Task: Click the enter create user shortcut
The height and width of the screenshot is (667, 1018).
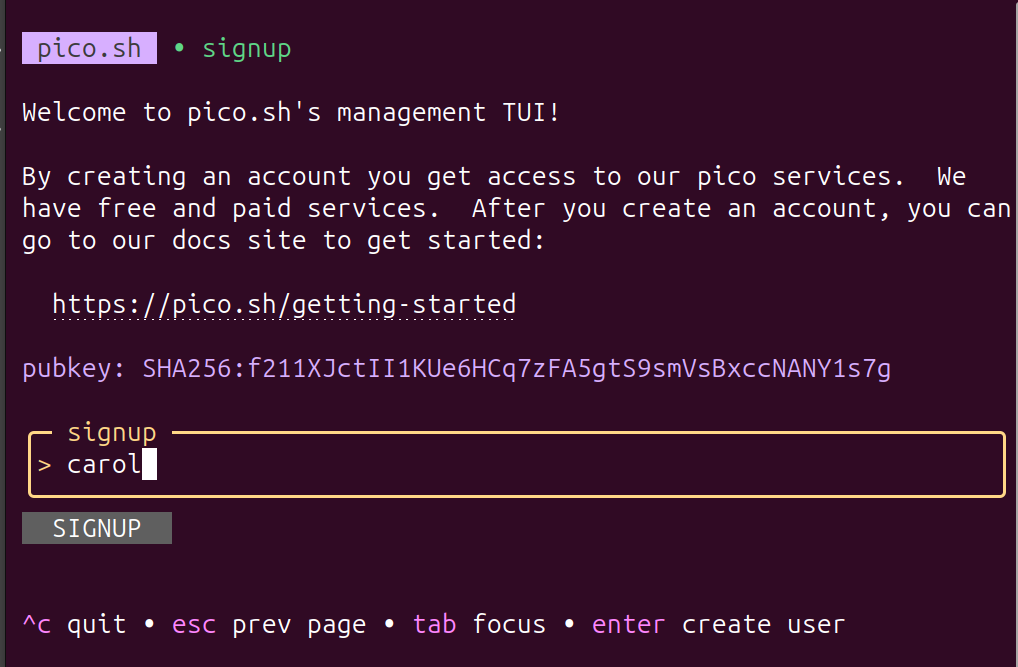Action: (718, 624)
